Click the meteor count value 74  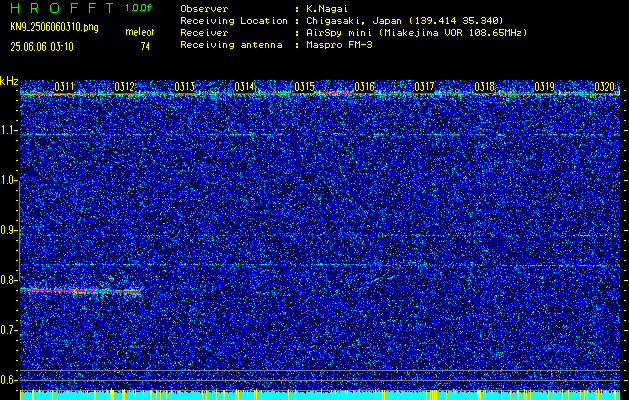point(145,47)
